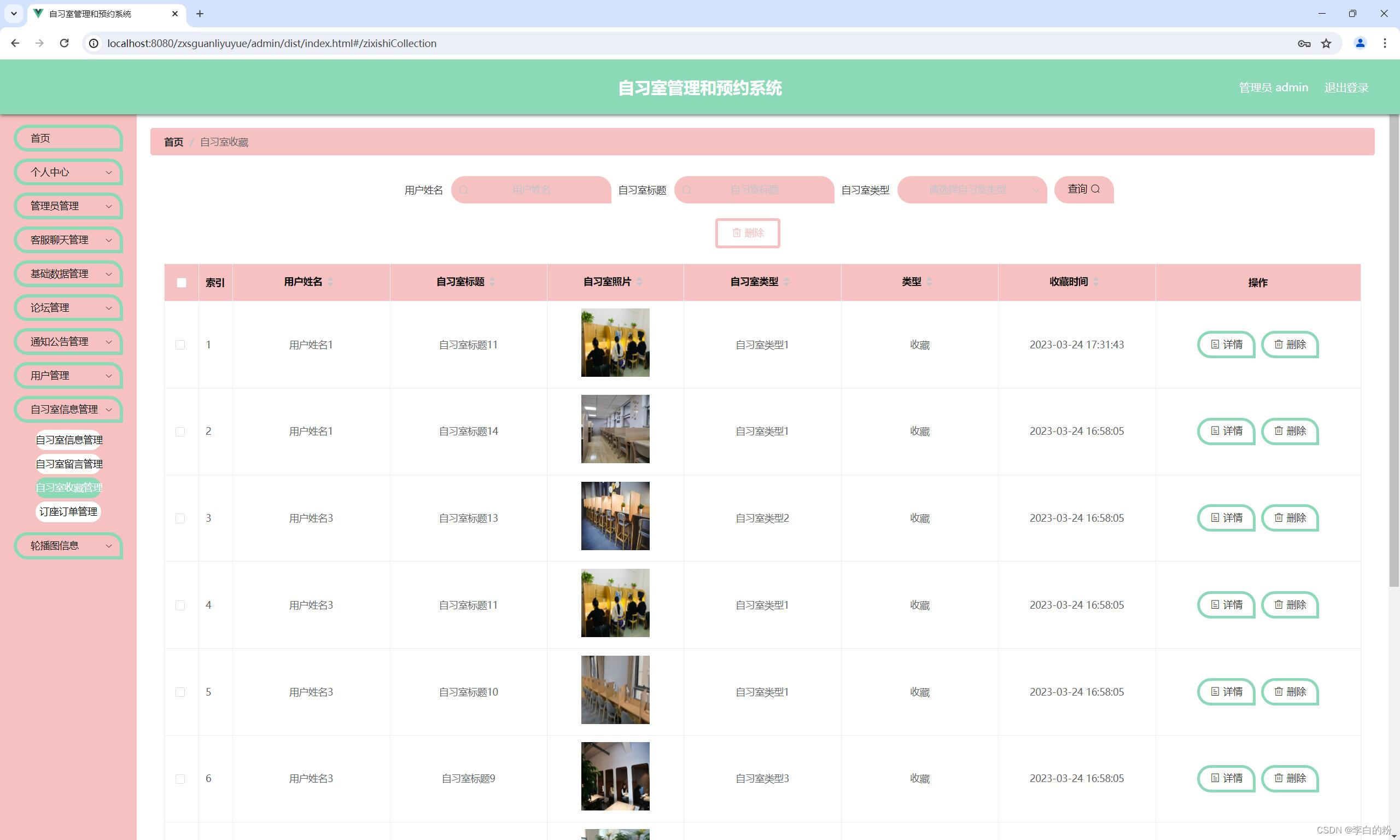
Task: Open a new browser tab with plus icon
Action: click(x=200, y=14)
